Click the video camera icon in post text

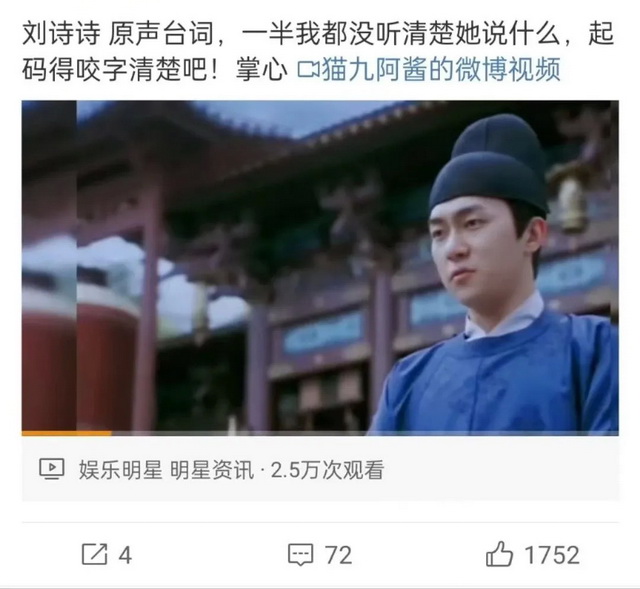(308, 69)
